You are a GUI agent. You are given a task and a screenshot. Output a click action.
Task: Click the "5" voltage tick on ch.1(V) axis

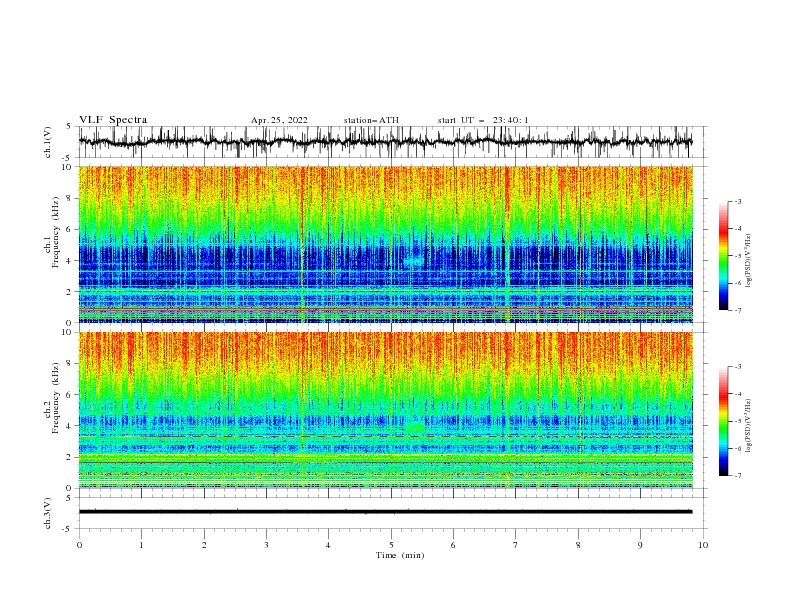70,126
